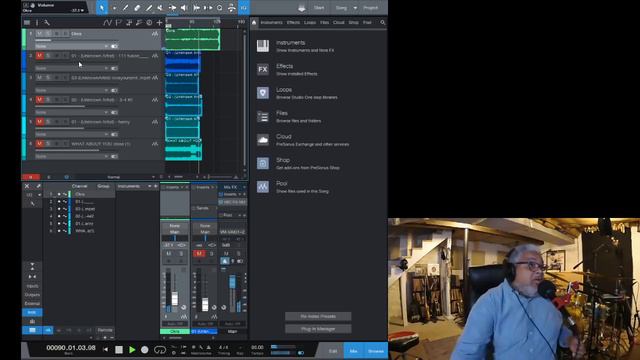Screen dimensions: 640x360
Task: Toggle Solo on the Okra track
Action: (x=48, y=34)
